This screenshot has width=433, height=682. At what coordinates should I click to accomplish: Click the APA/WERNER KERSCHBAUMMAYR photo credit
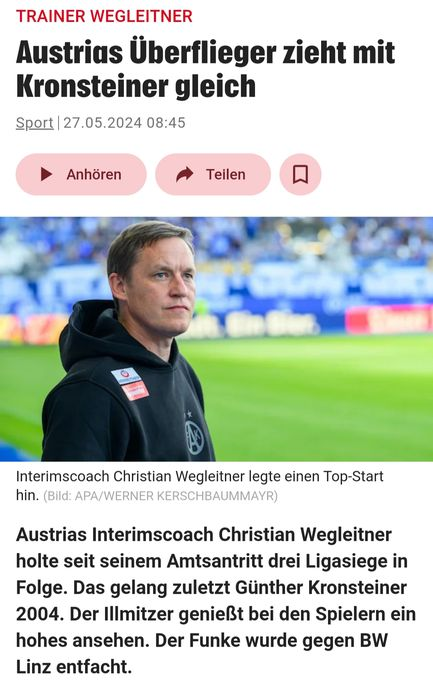(174, 496)
